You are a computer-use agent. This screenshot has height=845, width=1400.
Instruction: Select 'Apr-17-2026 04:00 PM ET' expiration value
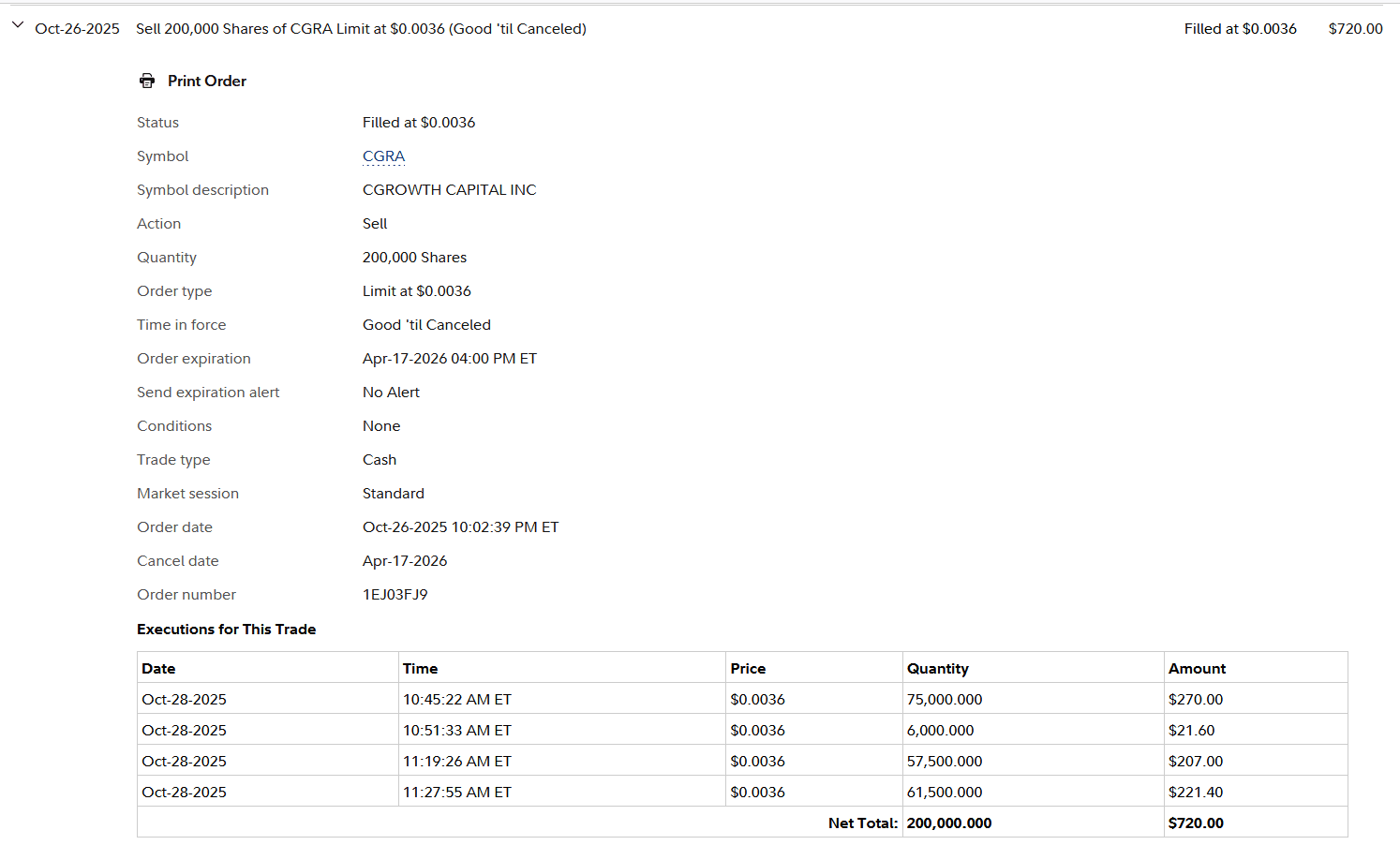[450, 359]
